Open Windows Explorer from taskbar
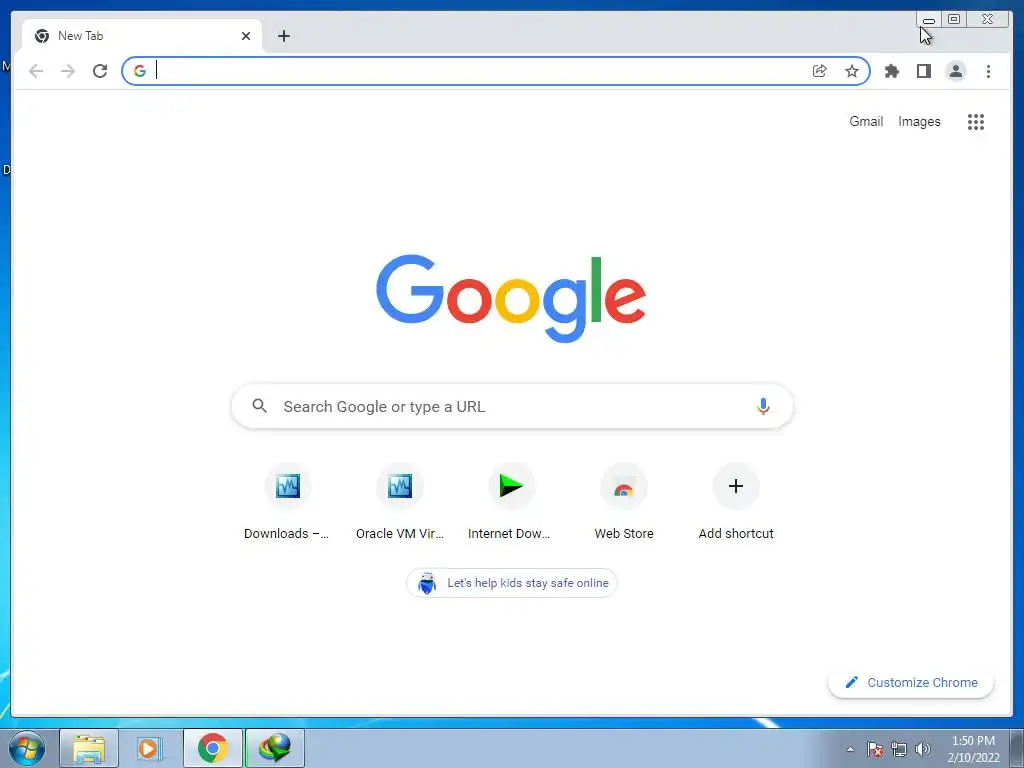 (x=89, y=748)
